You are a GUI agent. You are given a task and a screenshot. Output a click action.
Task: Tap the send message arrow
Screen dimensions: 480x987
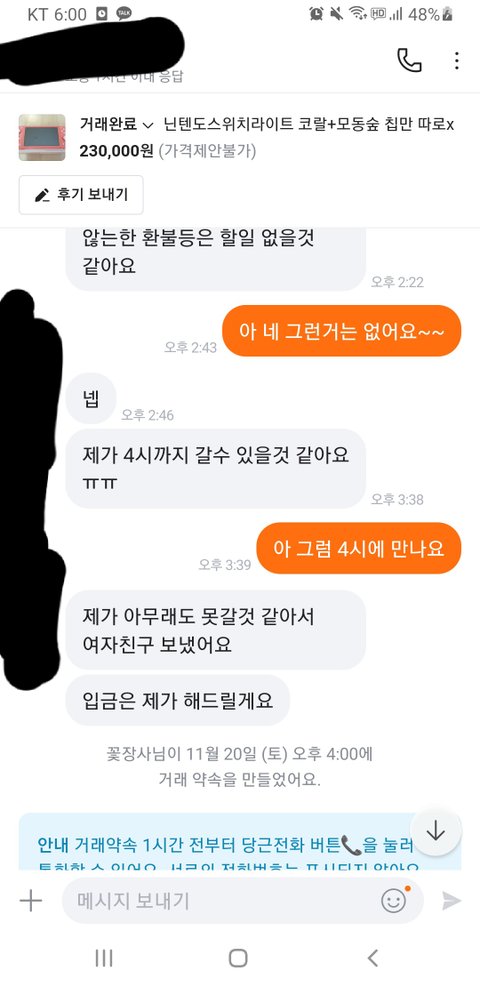tap(451, 901)
